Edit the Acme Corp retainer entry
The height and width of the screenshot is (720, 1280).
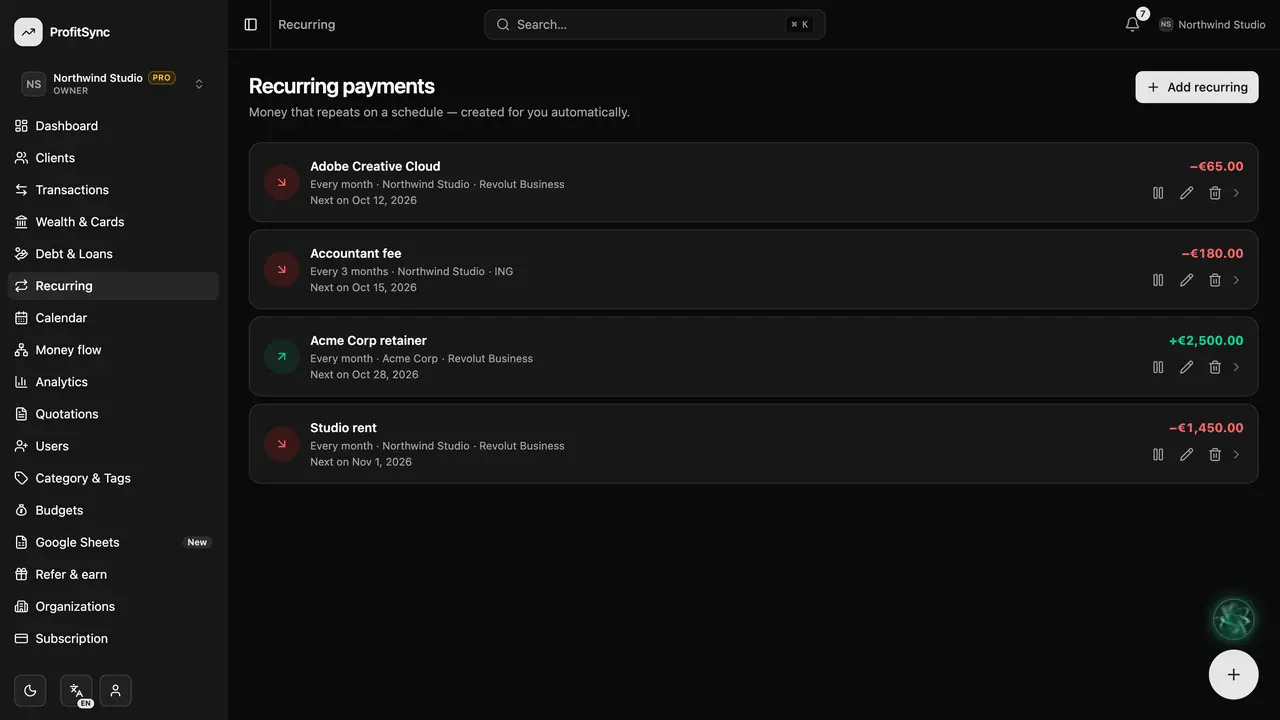(1186, 367)
